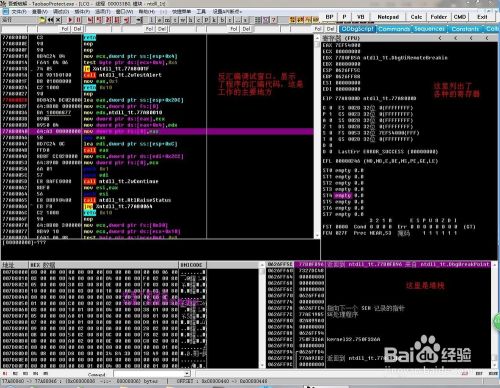Open executable modules 'e' button

tap(159, 20)
